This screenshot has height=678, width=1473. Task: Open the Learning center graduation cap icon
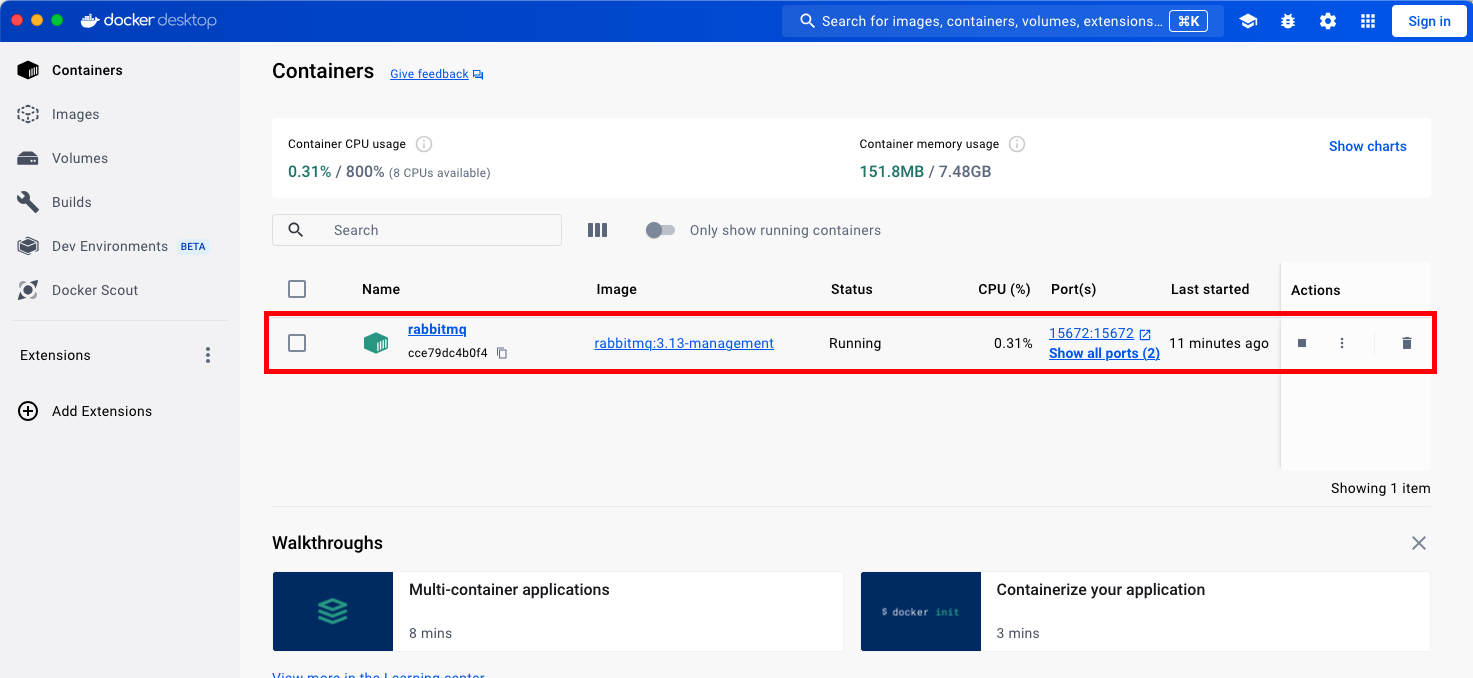(1248, 21)
